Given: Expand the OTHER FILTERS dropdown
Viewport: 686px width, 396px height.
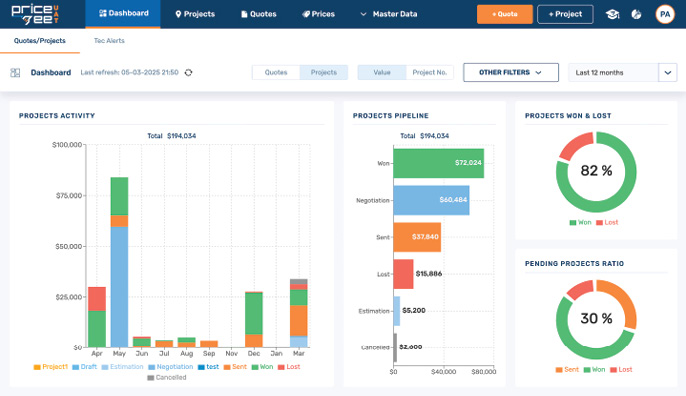Looking at the screenshot, I should coord(511,73).
